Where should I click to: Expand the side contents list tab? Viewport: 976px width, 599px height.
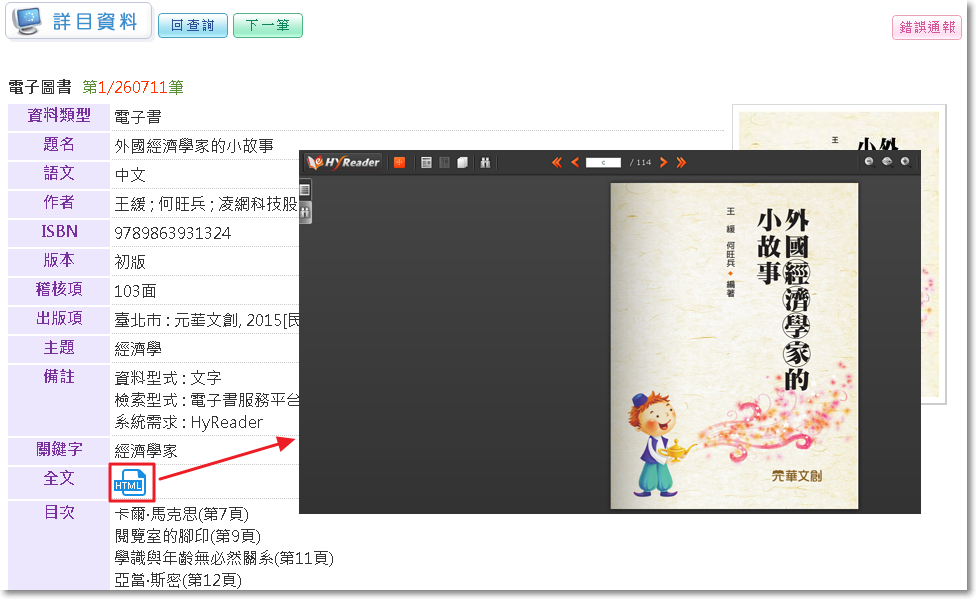coord(306,189)
